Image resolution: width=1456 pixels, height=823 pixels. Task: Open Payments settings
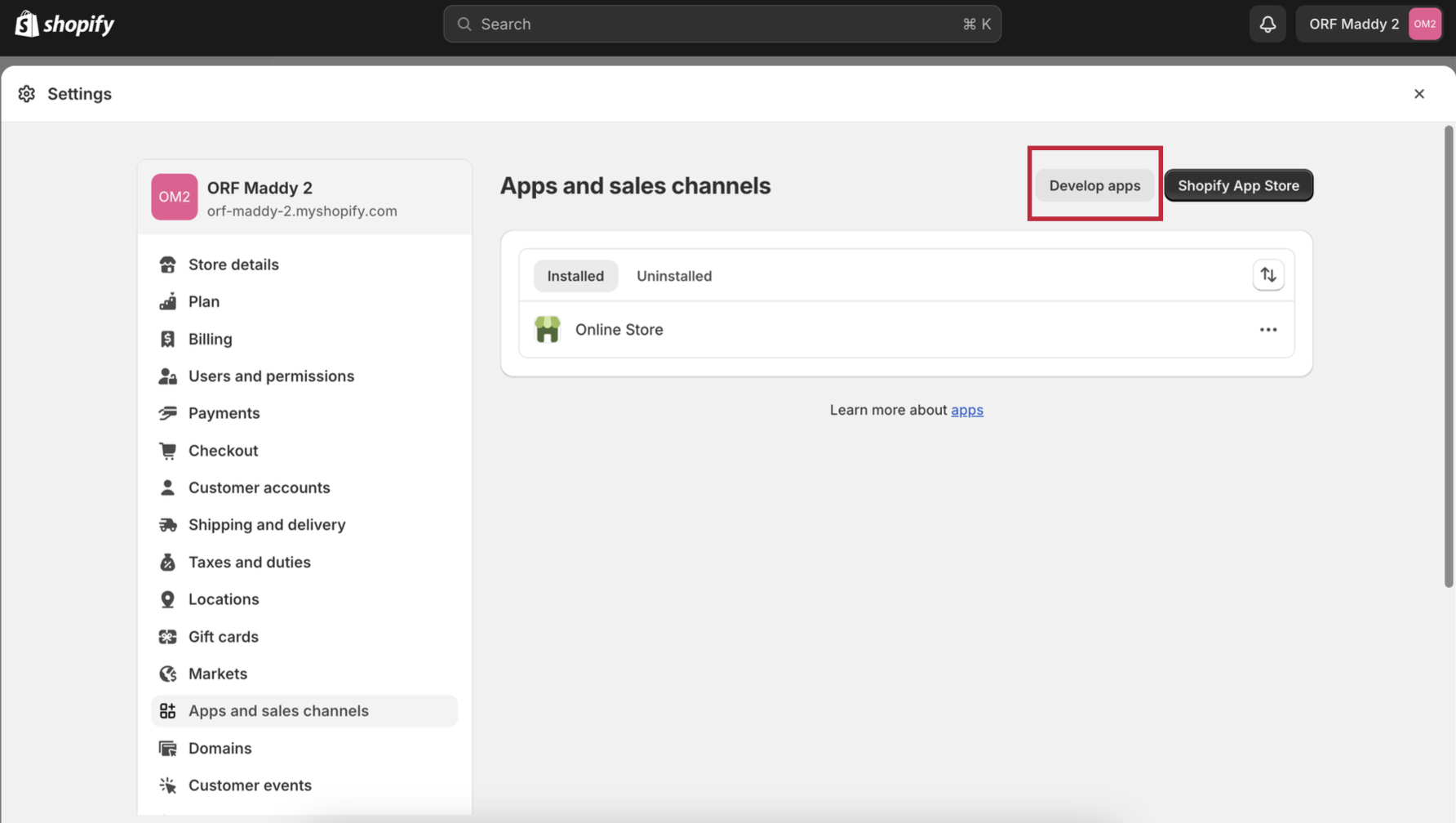tap(304, 413)
